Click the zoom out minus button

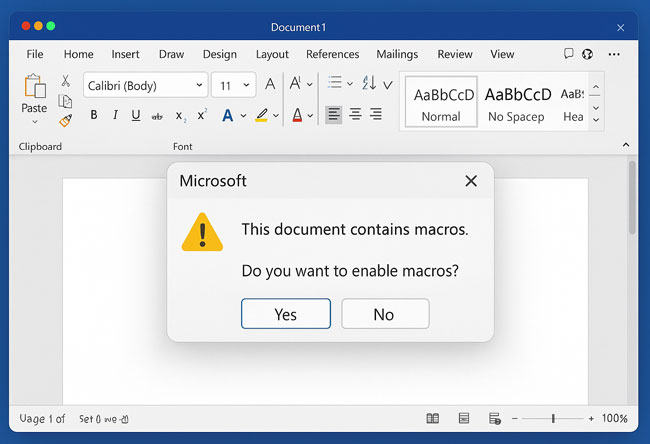(x=514, y=419)
